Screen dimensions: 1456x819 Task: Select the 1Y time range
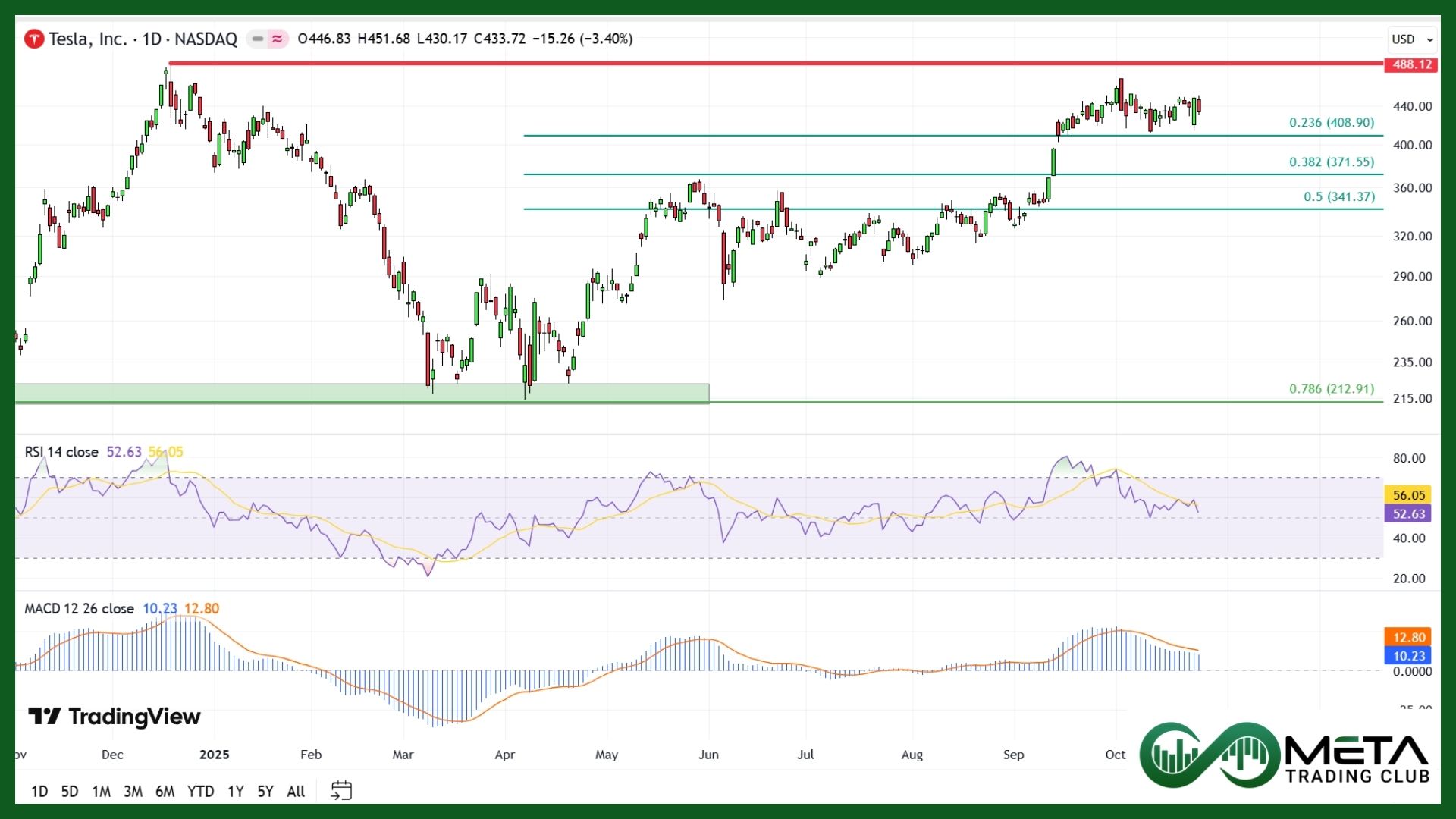[x=236, y=792]
